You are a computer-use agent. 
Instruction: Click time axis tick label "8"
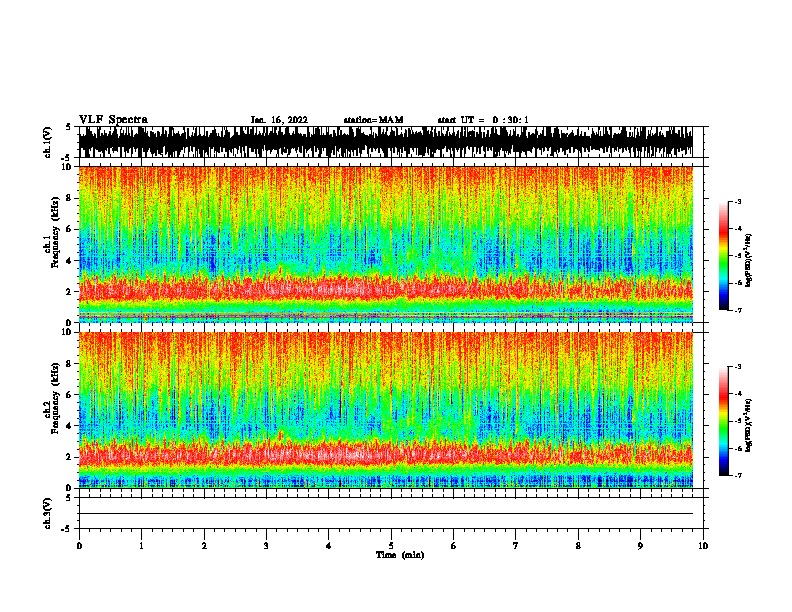(x=578, y=546)
